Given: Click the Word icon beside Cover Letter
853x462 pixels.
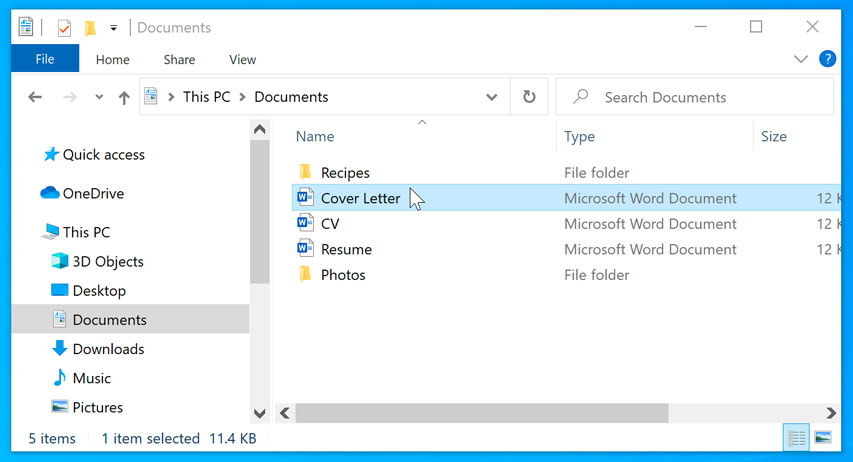Looking at the screenshot, I should coord(305,197).
